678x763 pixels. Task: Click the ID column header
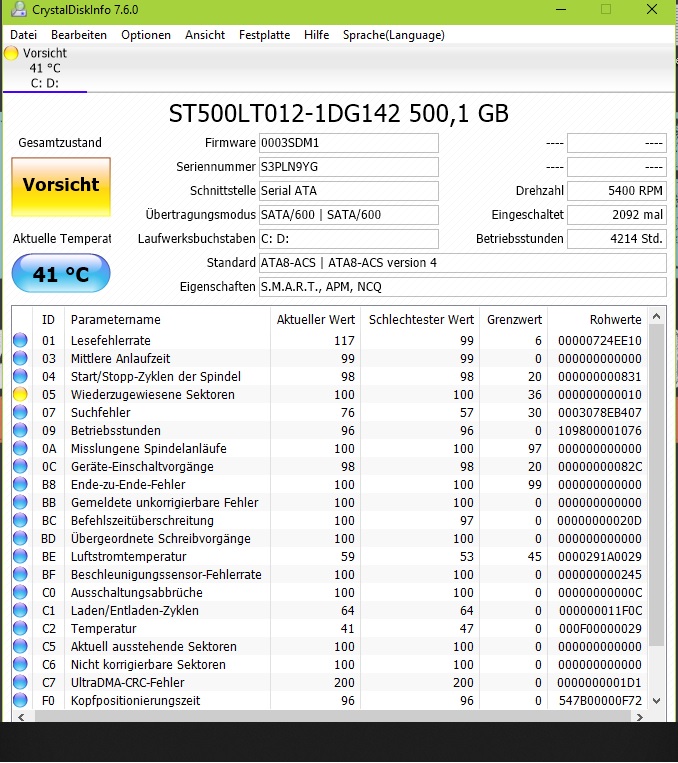tap(48, 320)
